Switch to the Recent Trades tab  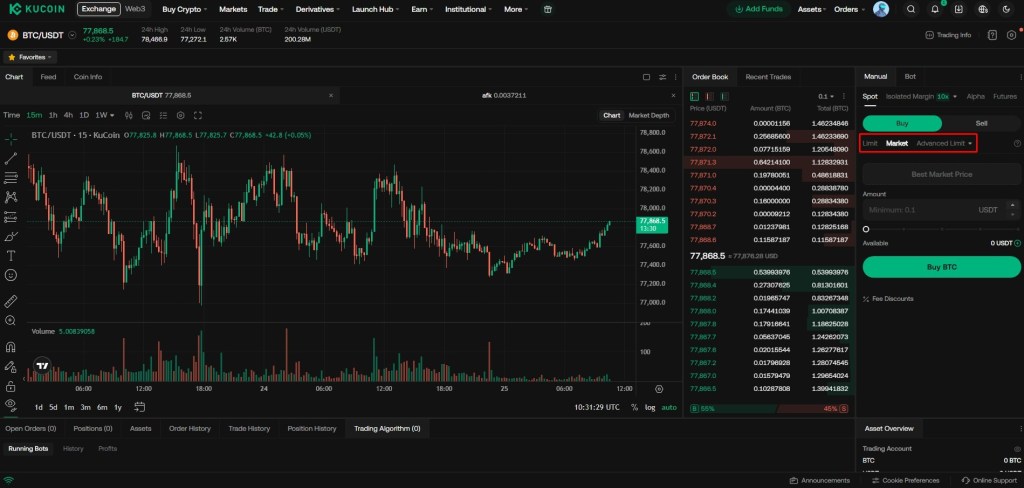[x=768, y=76]
